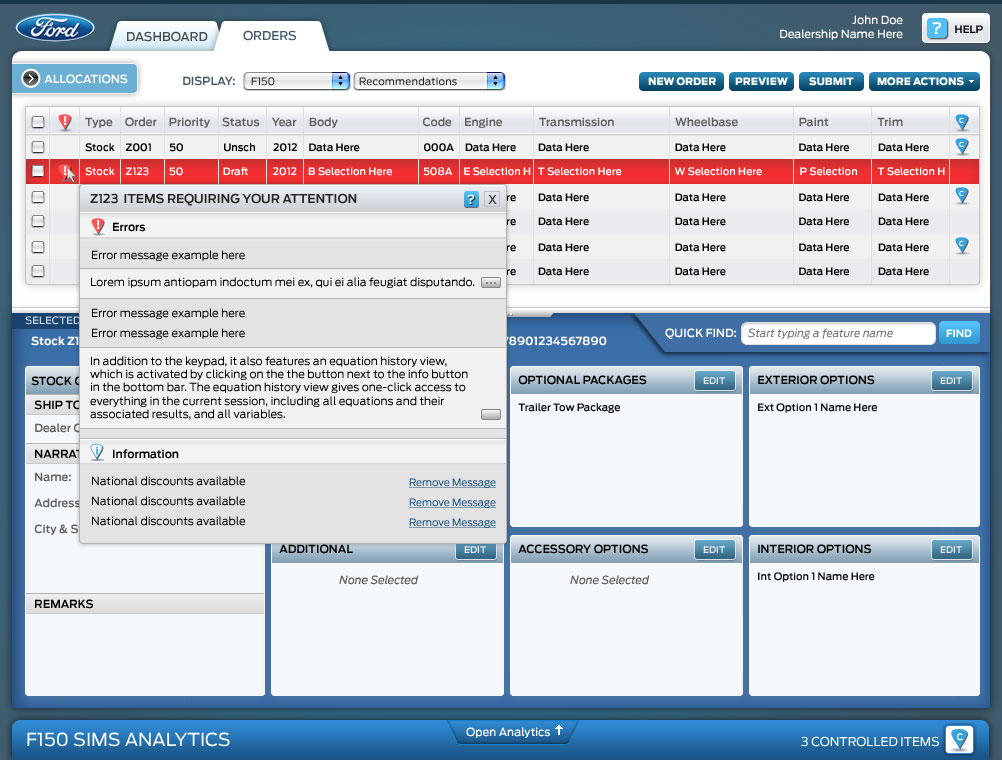1002x760 pixels.
Task: Click controlled item icon on Z001 row
Action: (x=961, y=147)
